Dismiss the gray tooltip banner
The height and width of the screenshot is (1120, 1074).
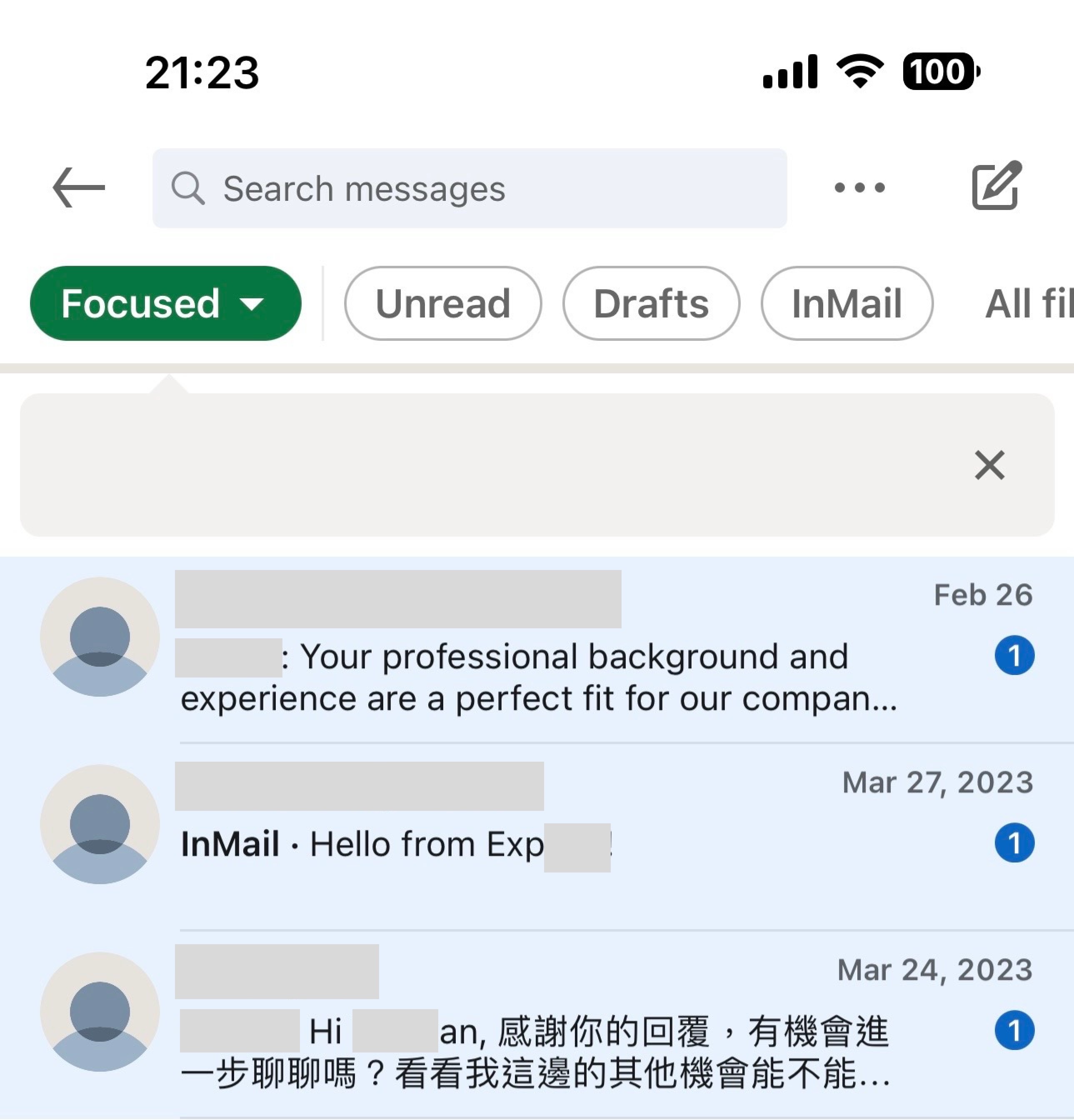(x=989, y=465)
